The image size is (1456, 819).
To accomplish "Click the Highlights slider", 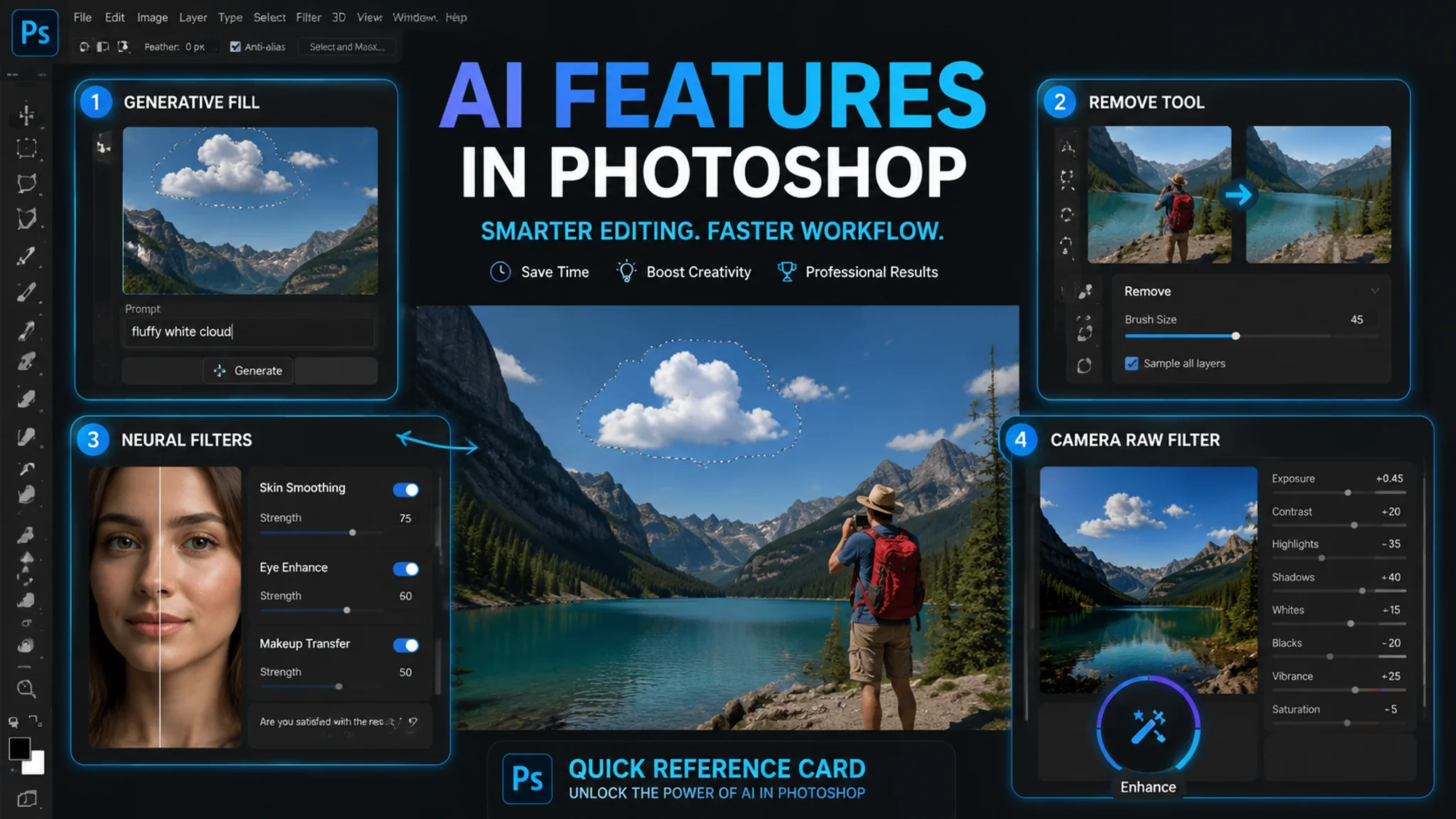I will (1339, 558).
